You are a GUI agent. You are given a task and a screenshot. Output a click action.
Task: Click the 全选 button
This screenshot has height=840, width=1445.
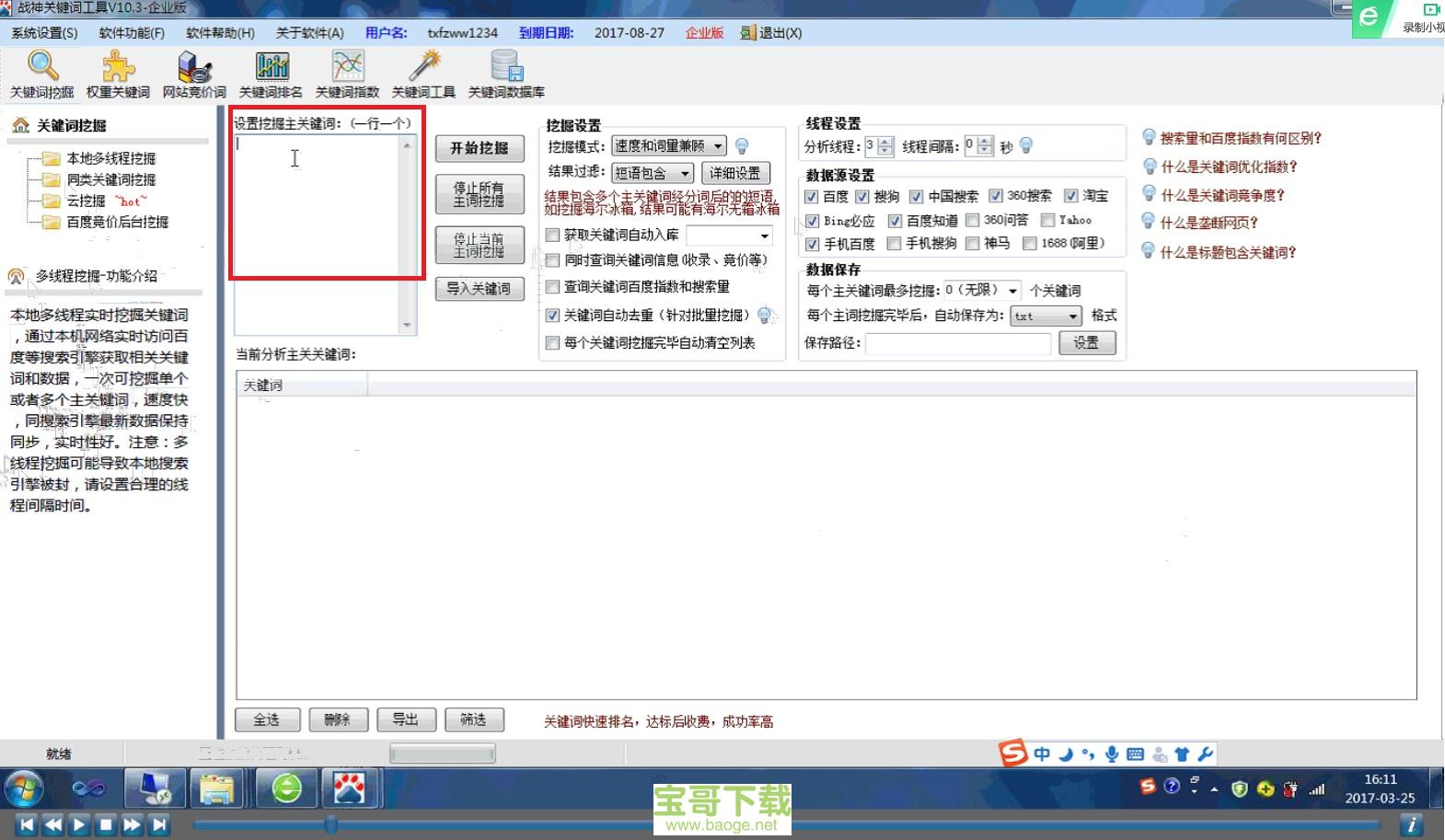[267, 719]
